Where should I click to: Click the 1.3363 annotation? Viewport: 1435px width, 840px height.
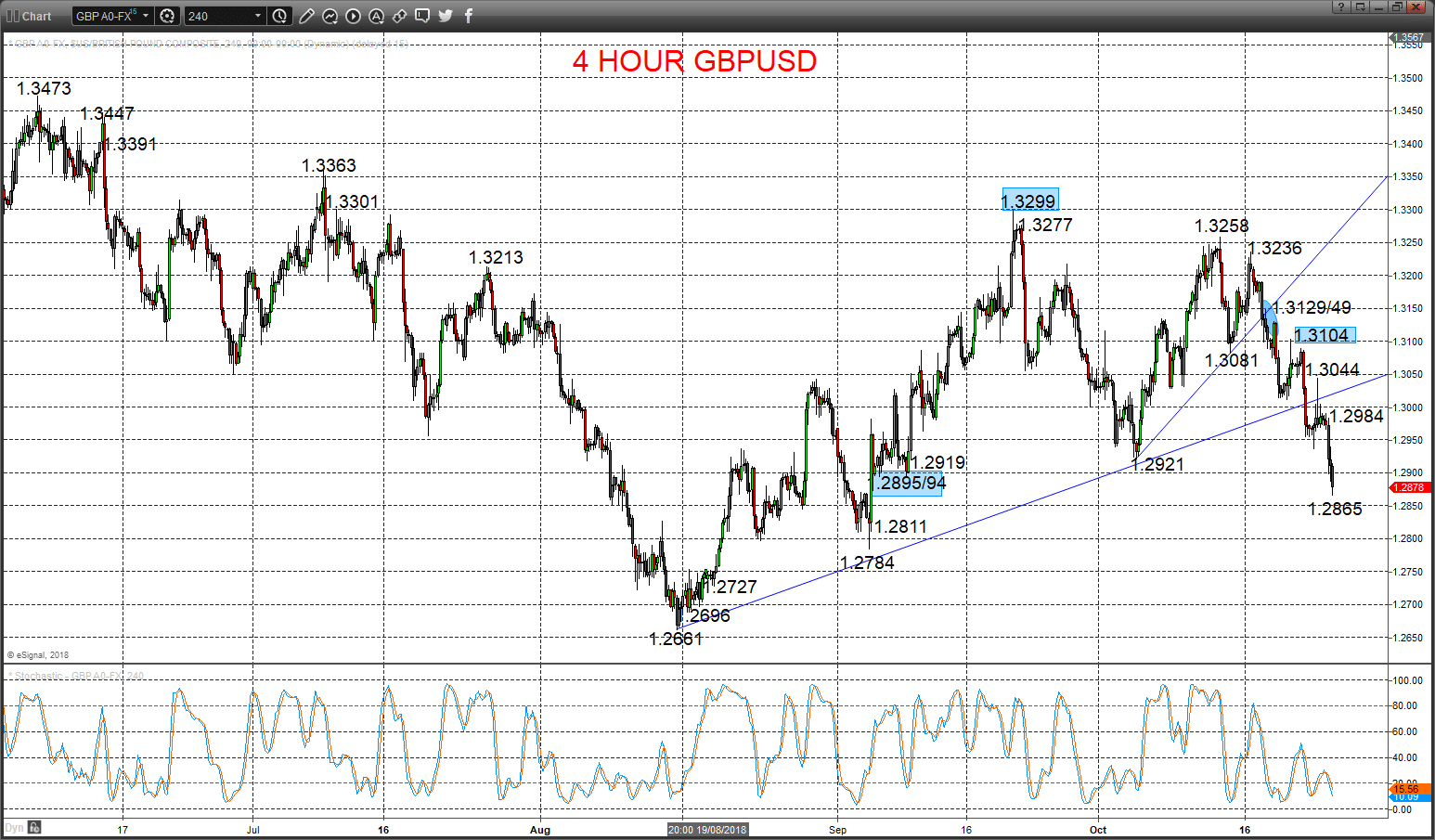(329, 165)
